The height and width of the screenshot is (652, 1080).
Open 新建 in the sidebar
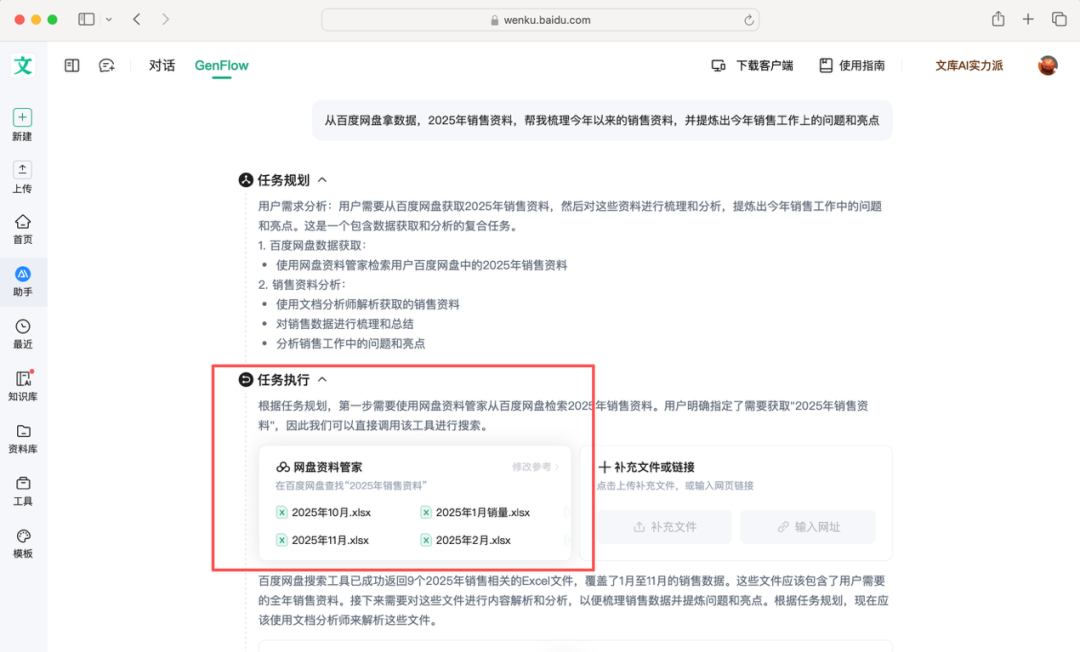[23, 124]
